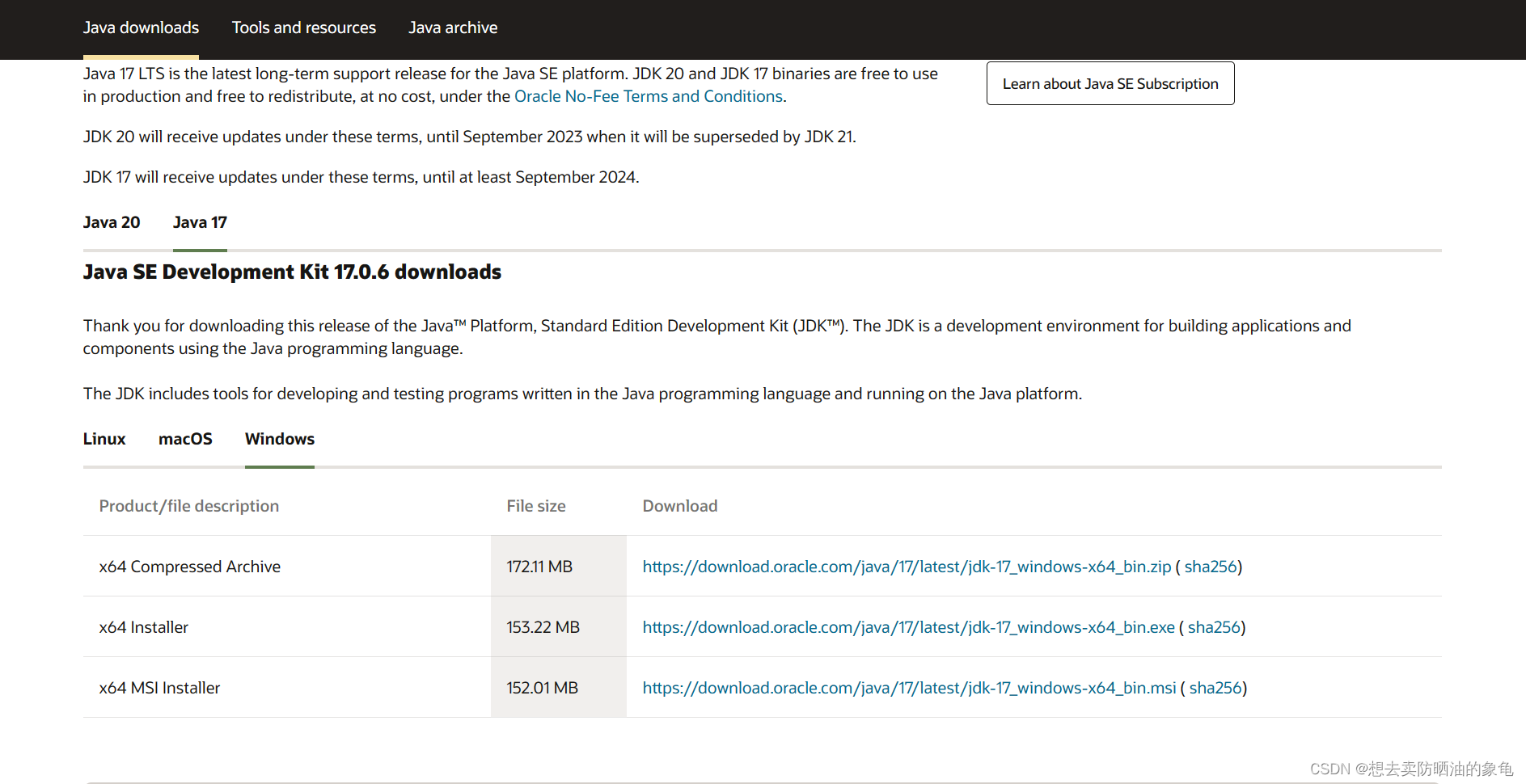The width and height of the screenshot is (1526, 784).
Task: Click the x64 MSI Installer description cell
Action: (x=287, y=688)
